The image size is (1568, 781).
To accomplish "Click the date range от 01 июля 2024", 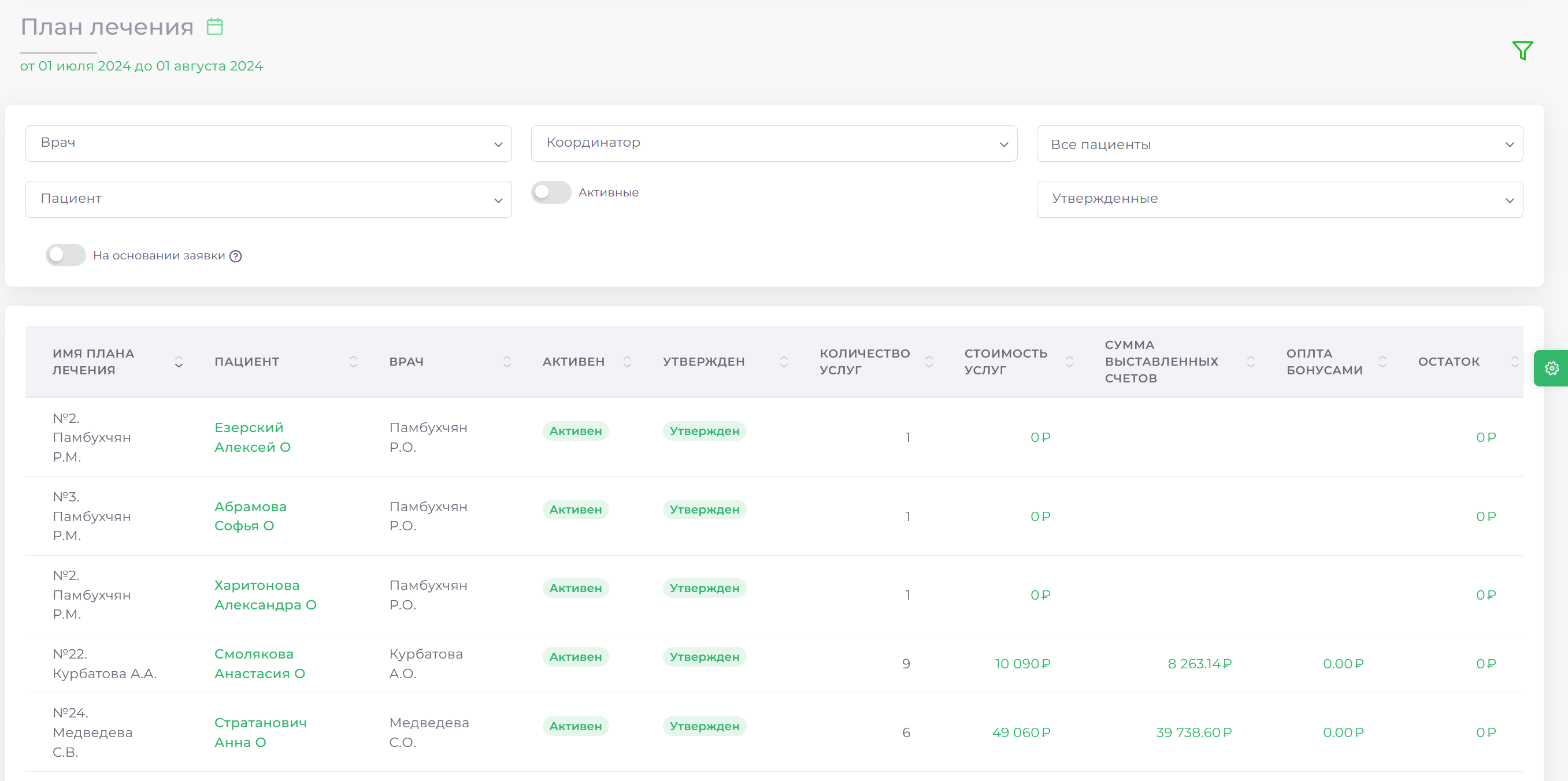I will [x=141, y=66].
